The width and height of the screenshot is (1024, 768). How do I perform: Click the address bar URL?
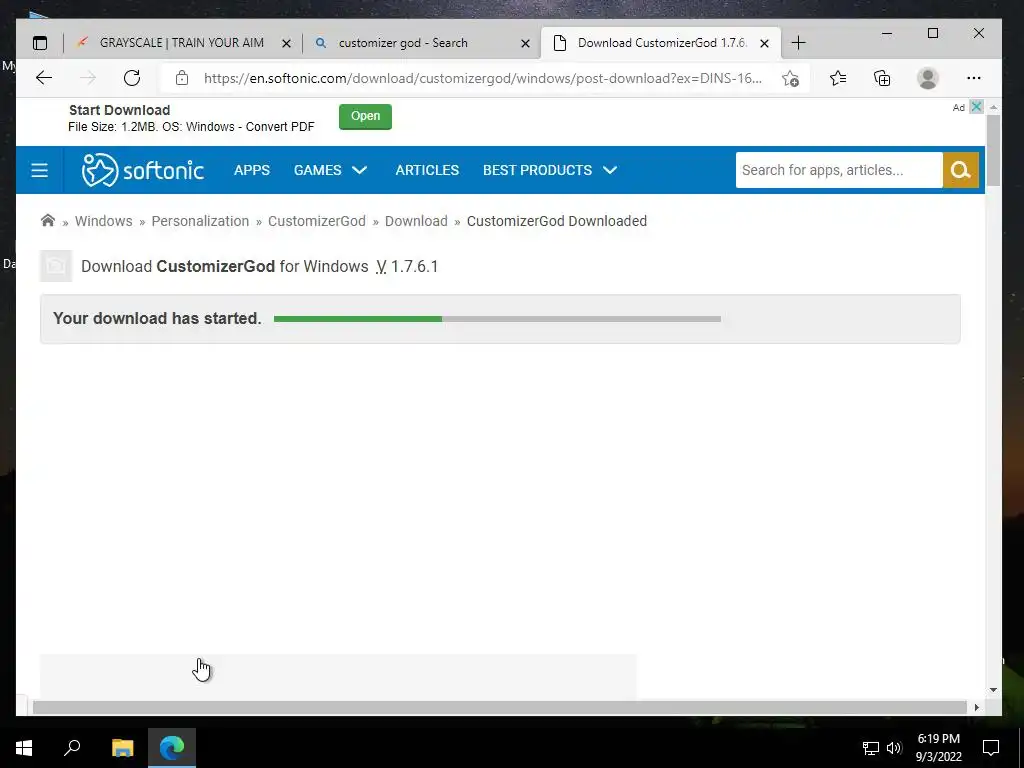click(x=482, y=78)
